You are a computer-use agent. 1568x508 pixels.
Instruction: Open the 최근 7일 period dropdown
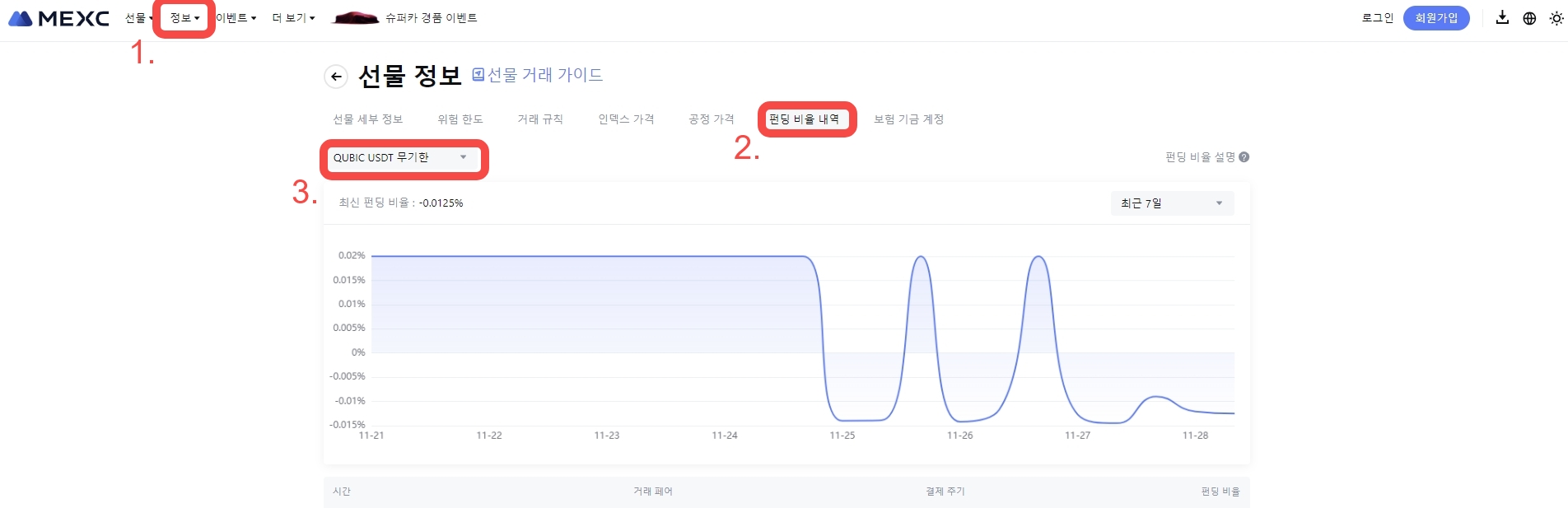tap(1171, 203)
